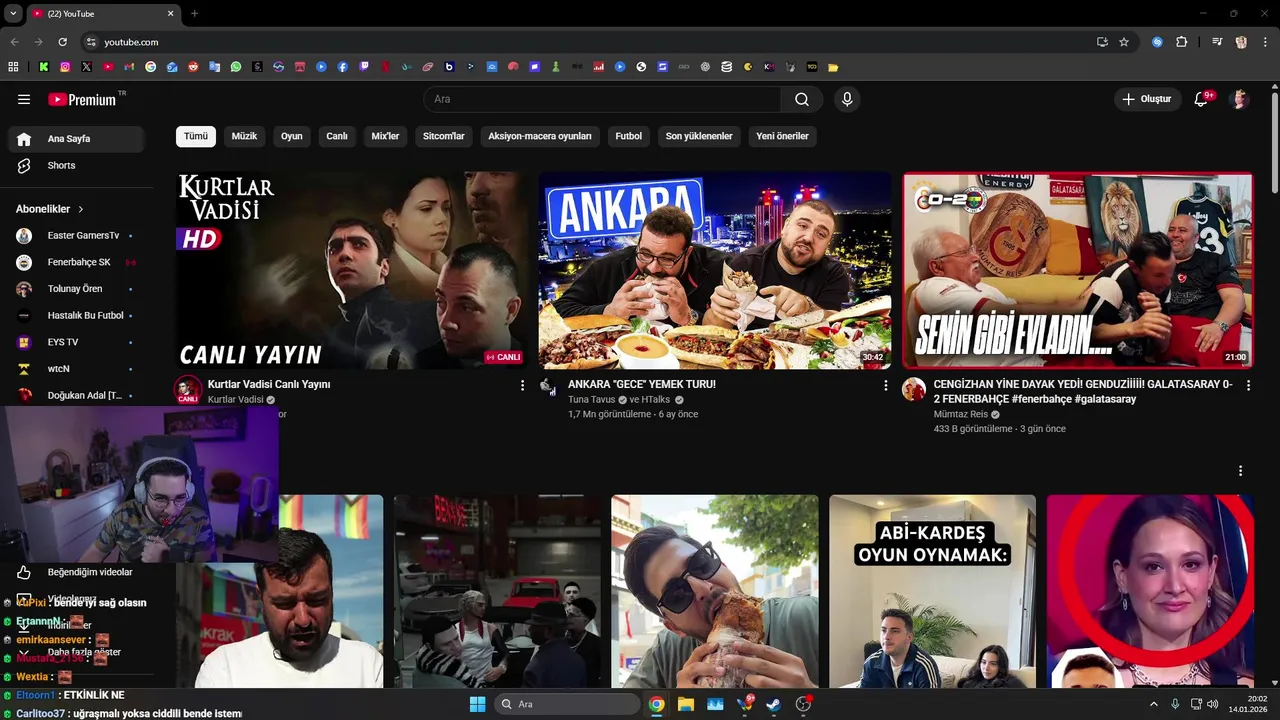Bookmark this page with the star icon
1280x720 pixels.
click(x=1124, y=42)
